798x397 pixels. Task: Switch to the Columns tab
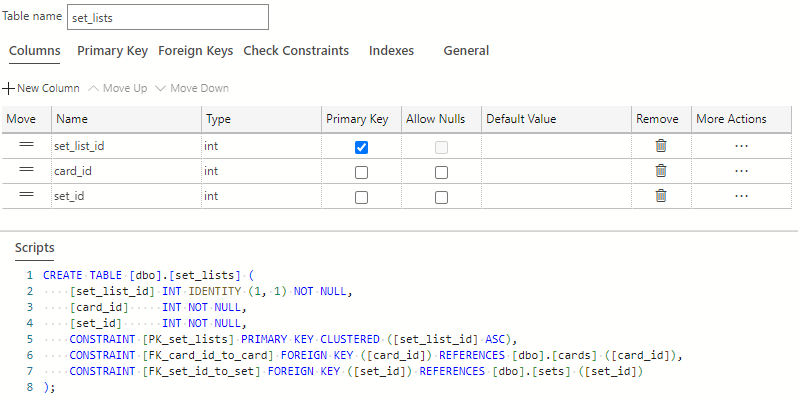tap(35, 51)
